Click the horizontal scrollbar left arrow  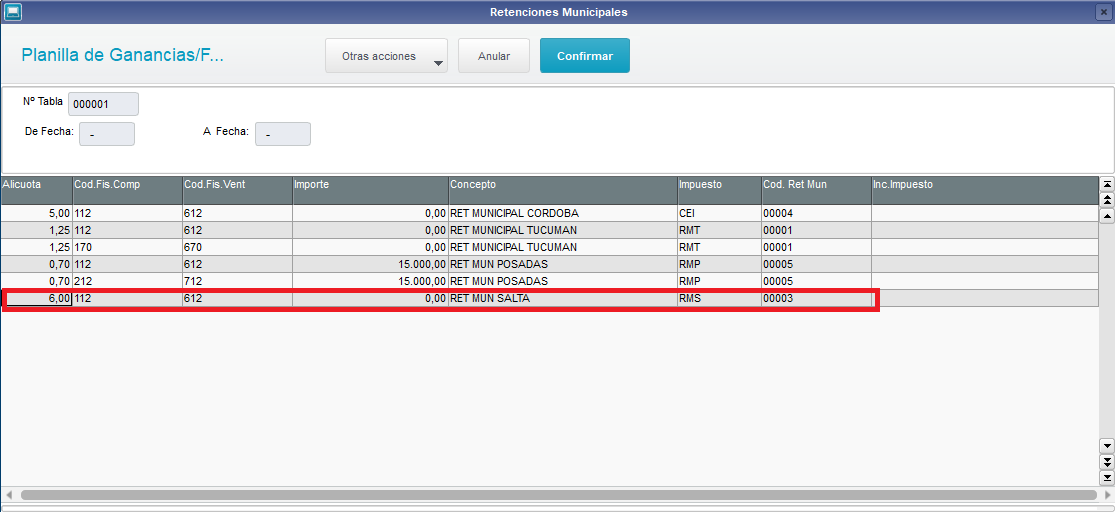click(9, 494)
